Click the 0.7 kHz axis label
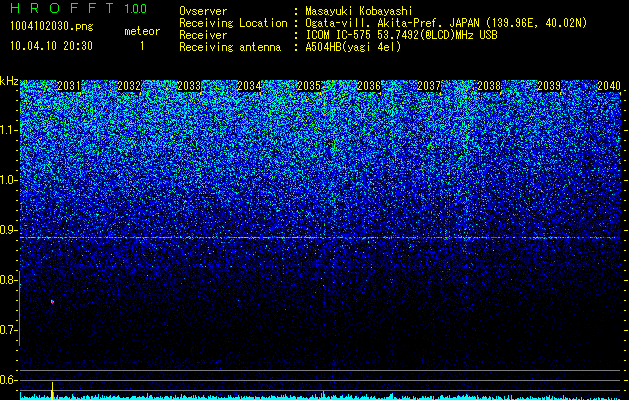The height and width of the screenshot is (400, 629). (9, 330)
